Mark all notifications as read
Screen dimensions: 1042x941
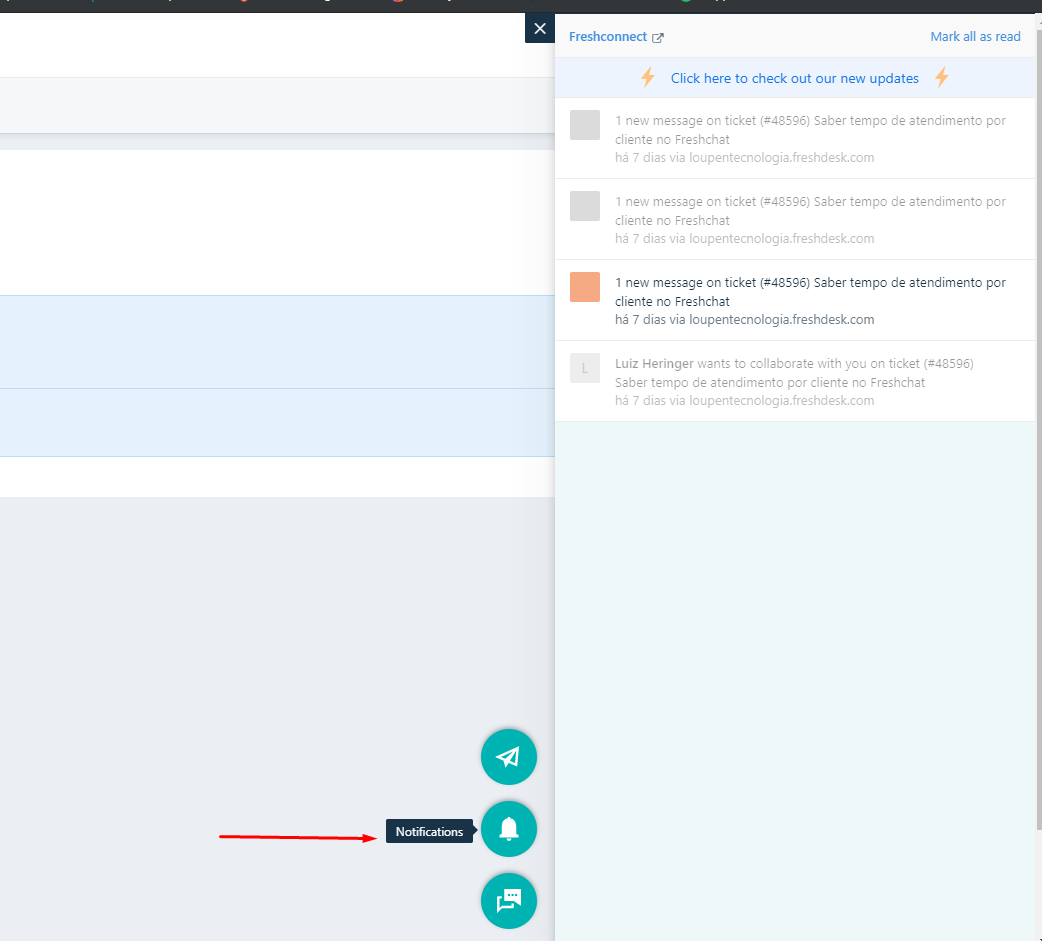[975, 37]
